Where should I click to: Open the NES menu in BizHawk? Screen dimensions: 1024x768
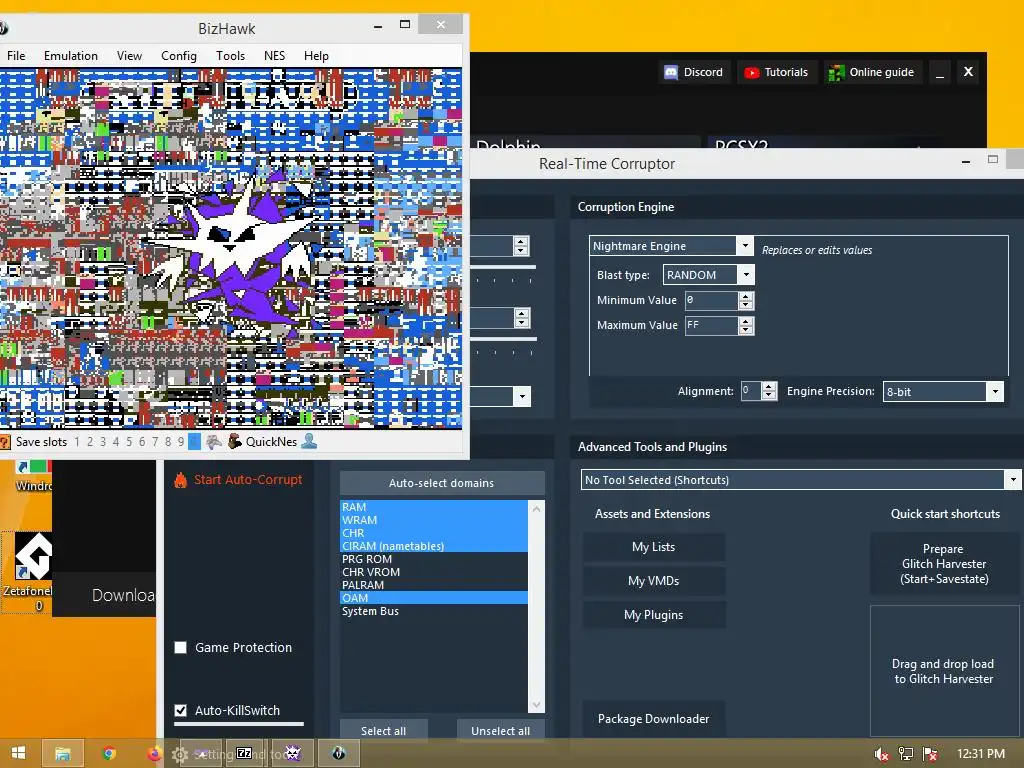click(x=274, y=56)
